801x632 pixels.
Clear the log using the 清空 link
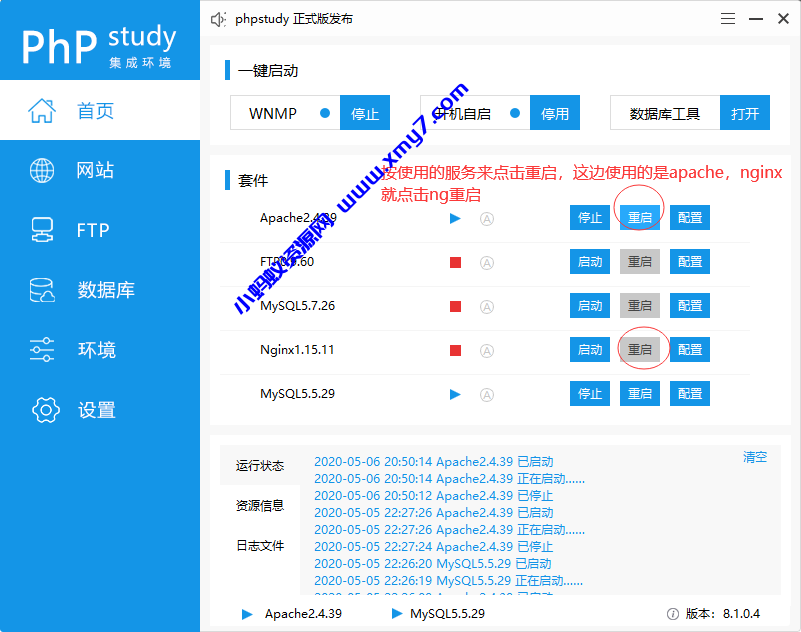click(x=755, y=456)
